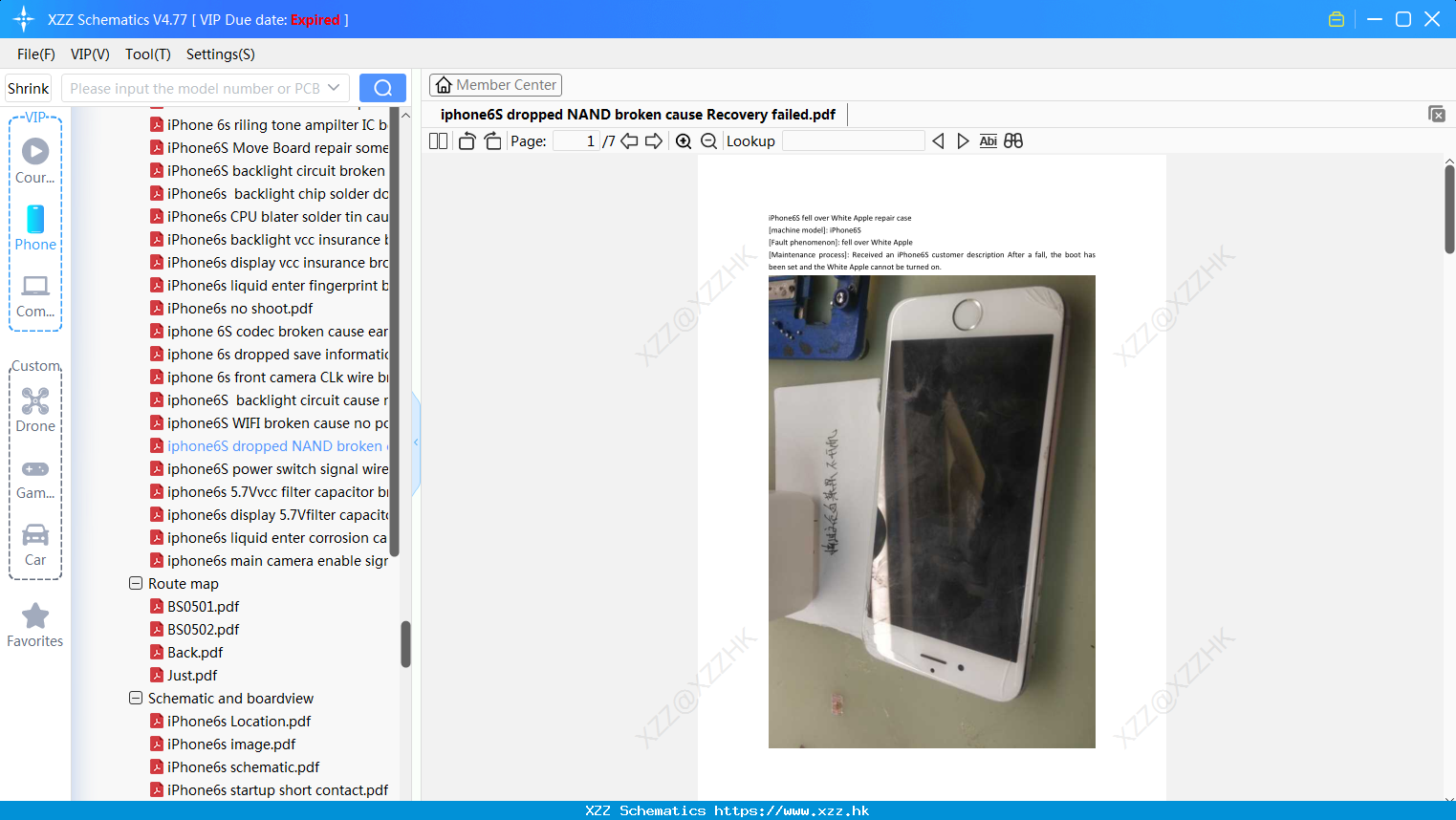The height and width of the screenshot is (820, 1456).
Task: Open iphone6s liquid enter corrosion file
Action: click(x=277, y=538)
